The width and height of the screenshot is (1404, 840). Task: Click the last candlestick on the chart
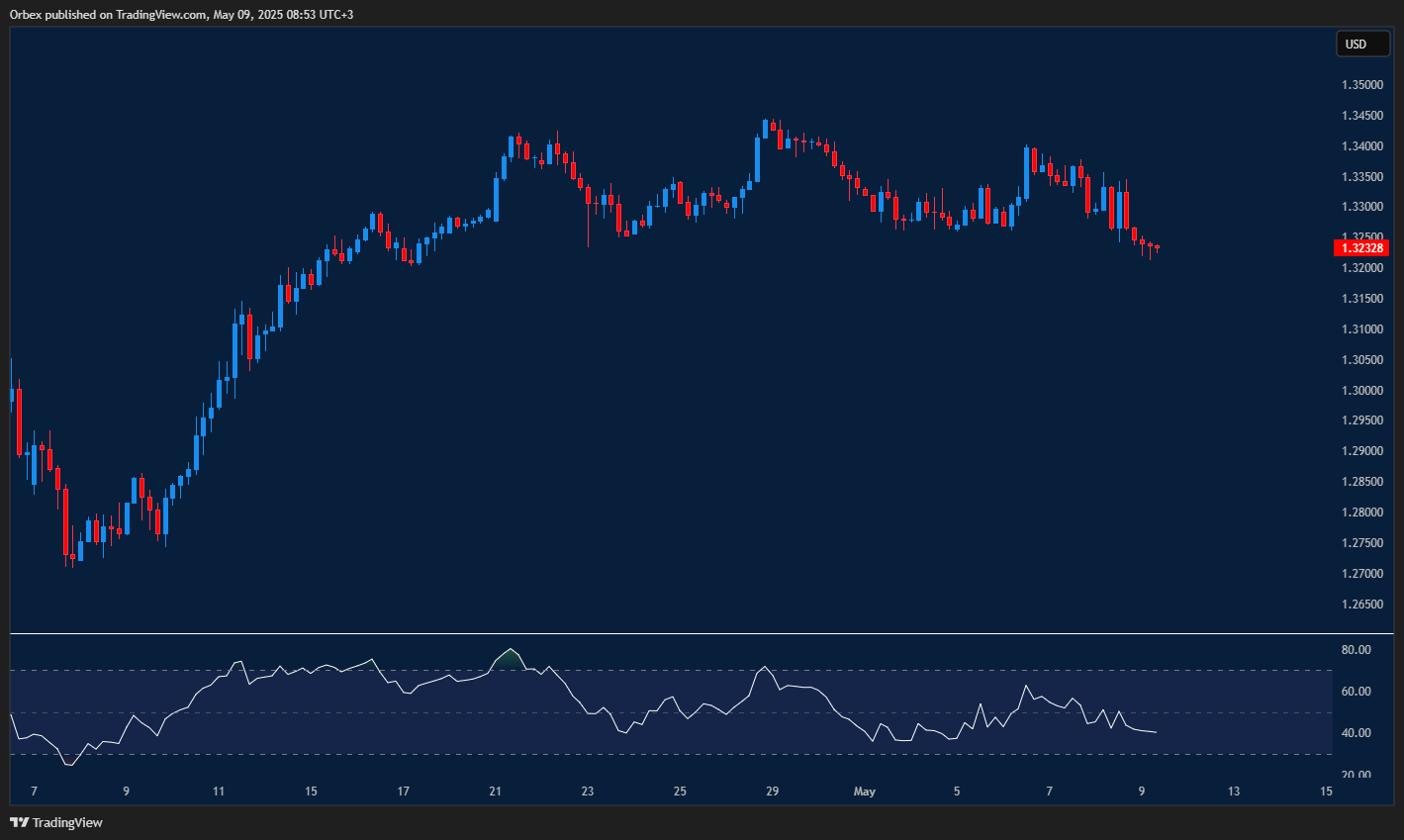click(x=1156, y=247)
